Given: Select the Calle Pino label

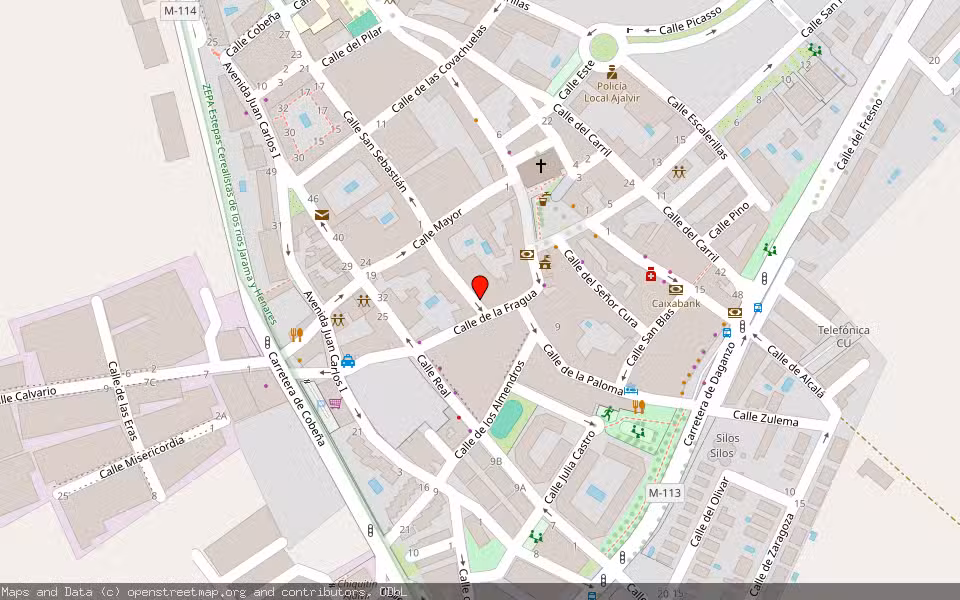Looking at the screenshot, I should pos(729,220).
